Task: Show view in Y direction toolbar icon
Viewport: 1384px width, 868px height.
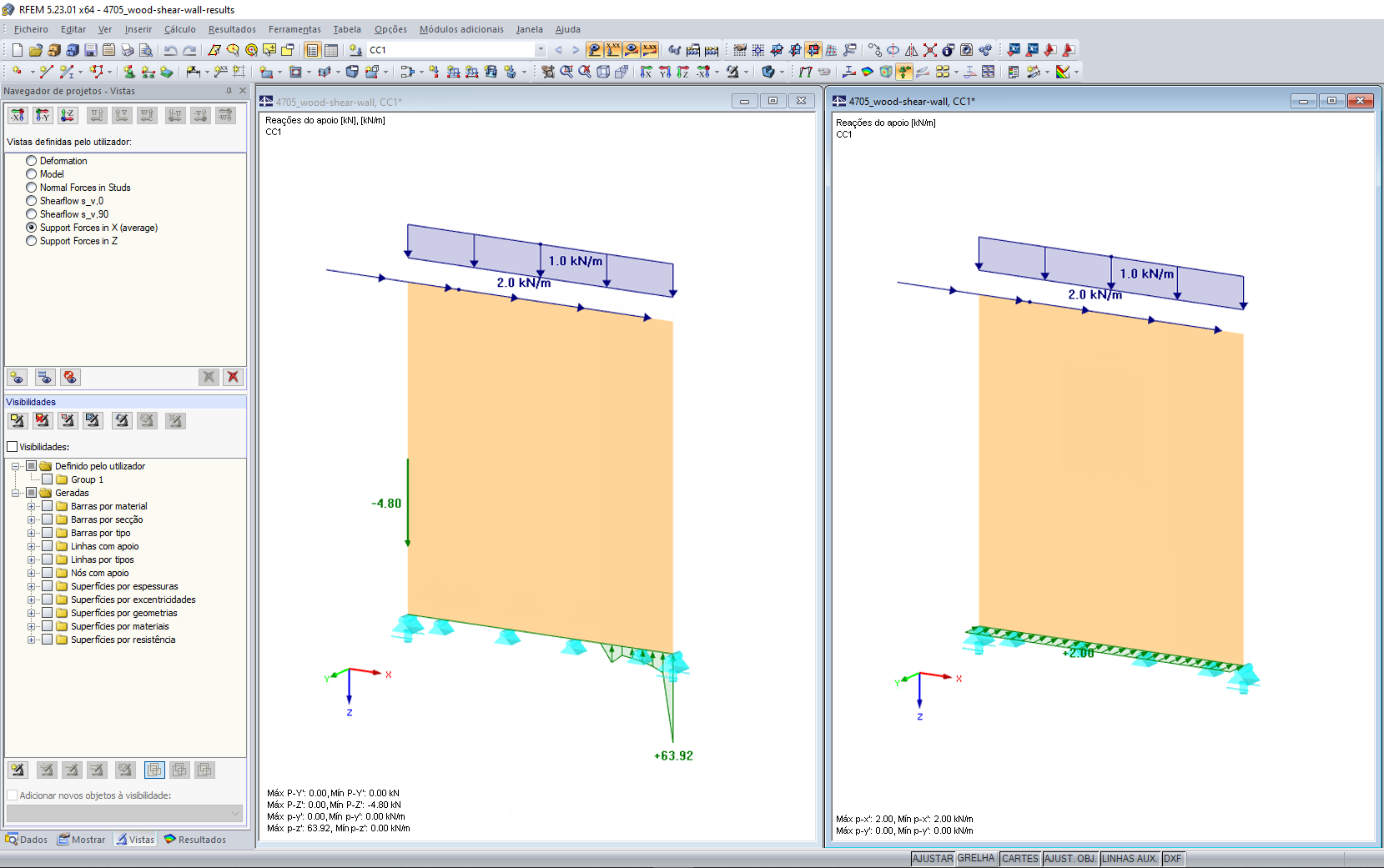Action: tap(665, 72)
